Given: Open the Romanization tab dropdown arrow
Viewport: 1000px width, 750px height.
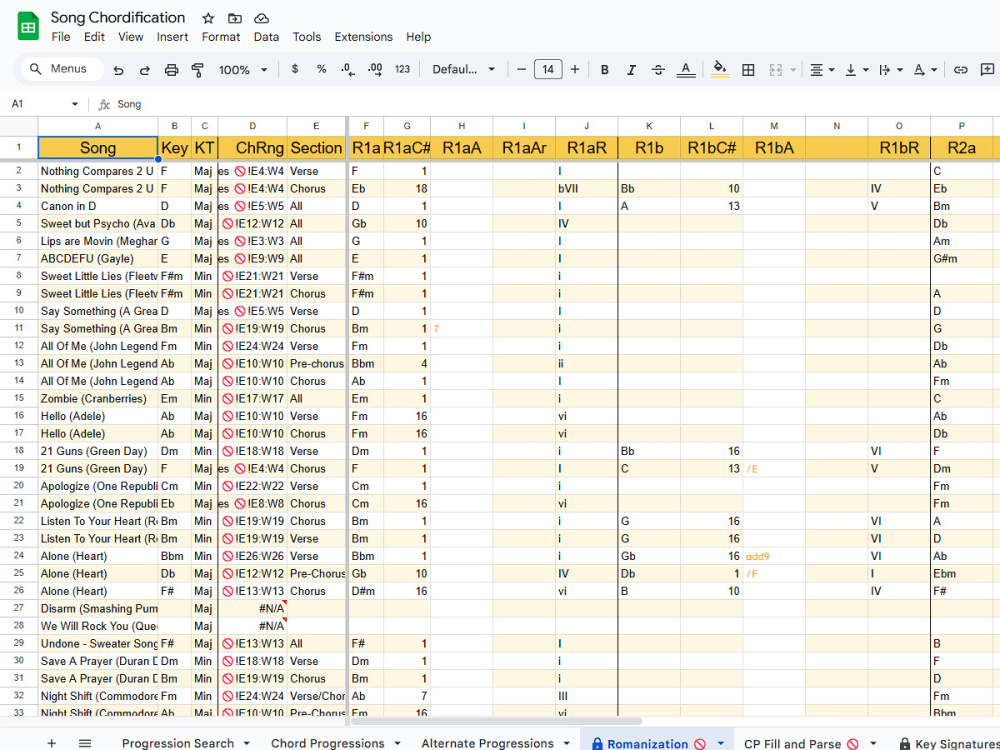Looking at the screenshot, I should [x=721, y=744].
